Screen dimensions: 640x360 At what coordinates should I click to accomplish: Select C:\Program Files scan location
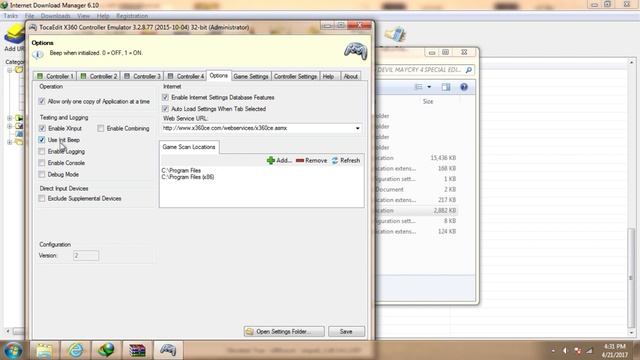point(181,171)
